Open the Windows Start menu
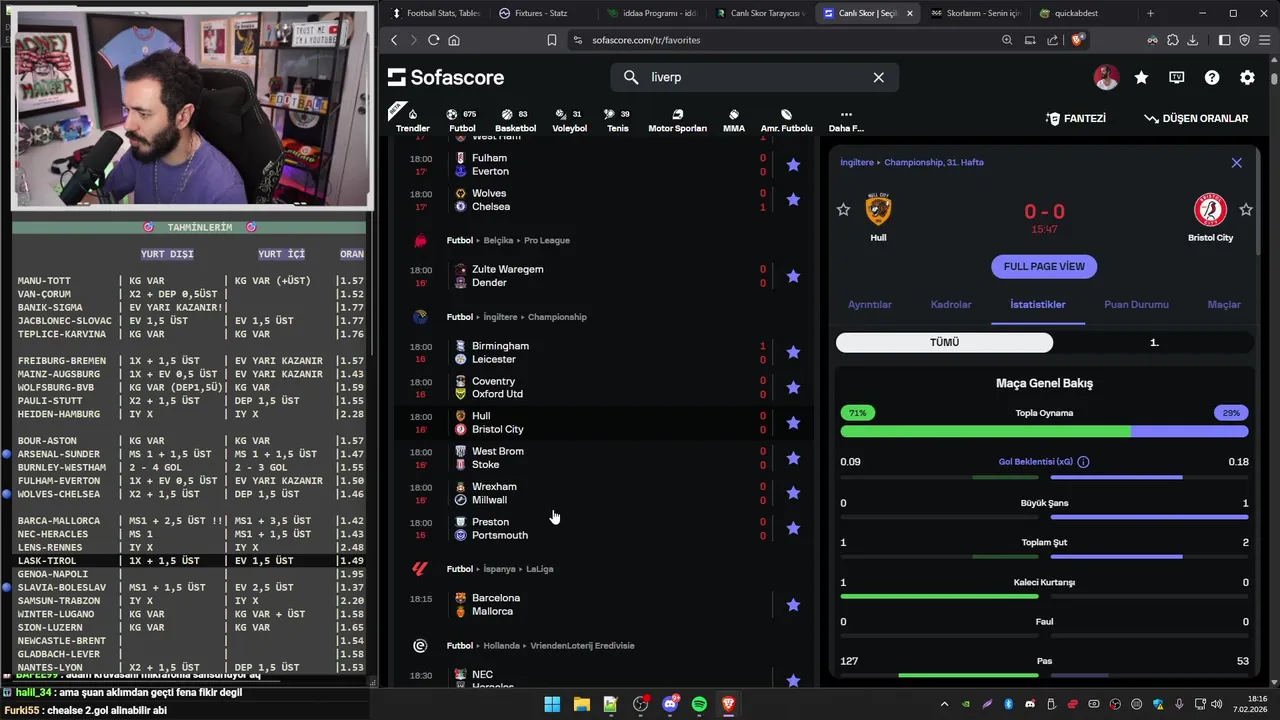This screenshot has width=1280, height=720. coord(552,704)
